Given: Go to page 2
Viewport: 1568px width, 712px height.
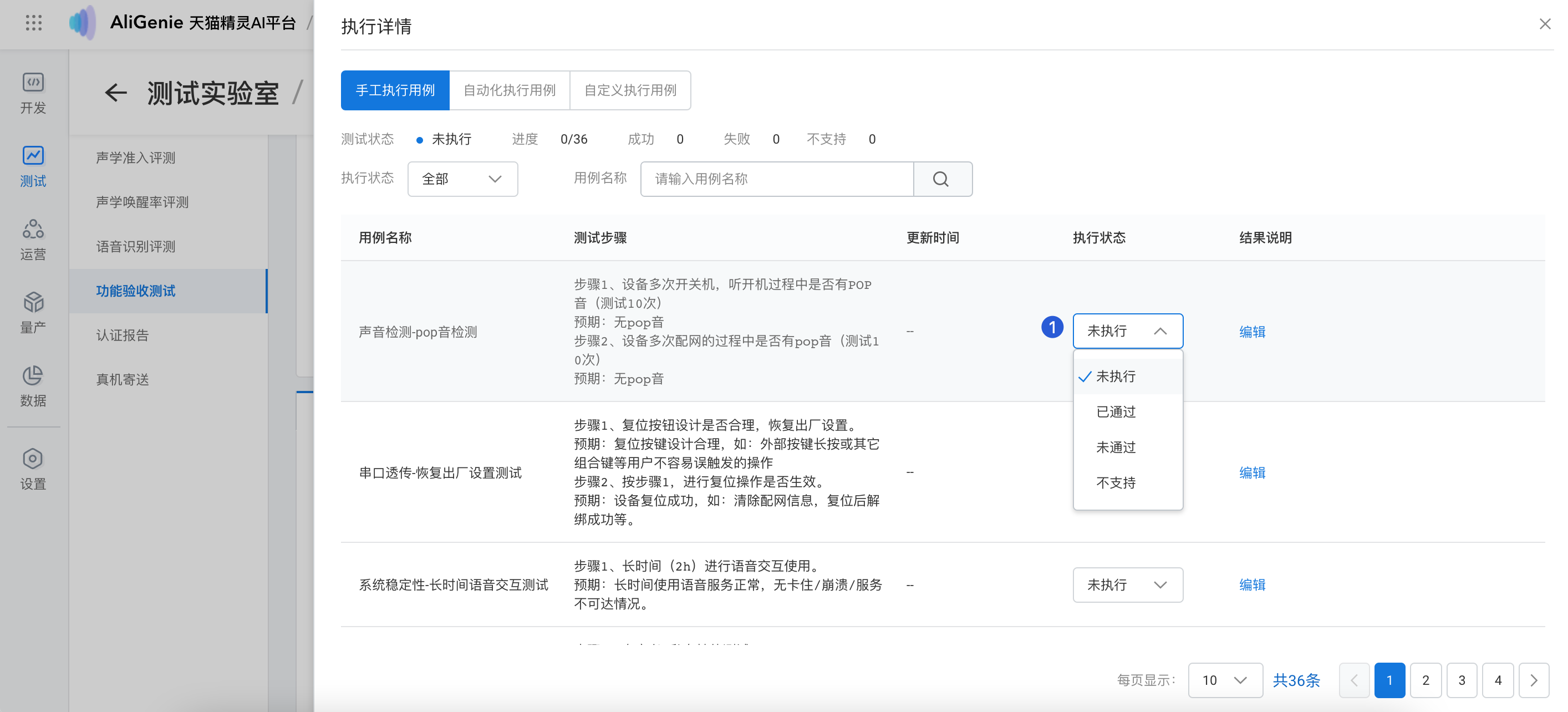Looking at the screenshot, I should (x=1426, y=680).
